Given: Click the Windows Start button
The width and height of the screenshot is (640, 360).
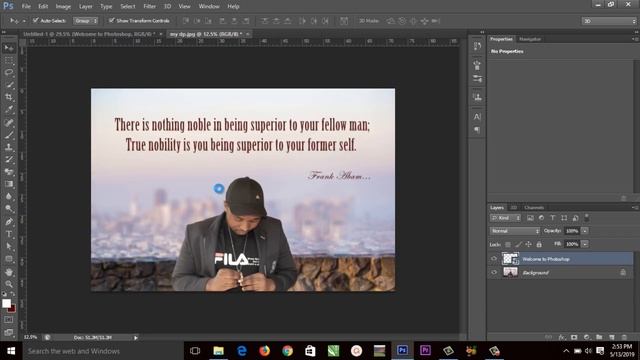Looking at the screenshot, I should tap(11, 351).
